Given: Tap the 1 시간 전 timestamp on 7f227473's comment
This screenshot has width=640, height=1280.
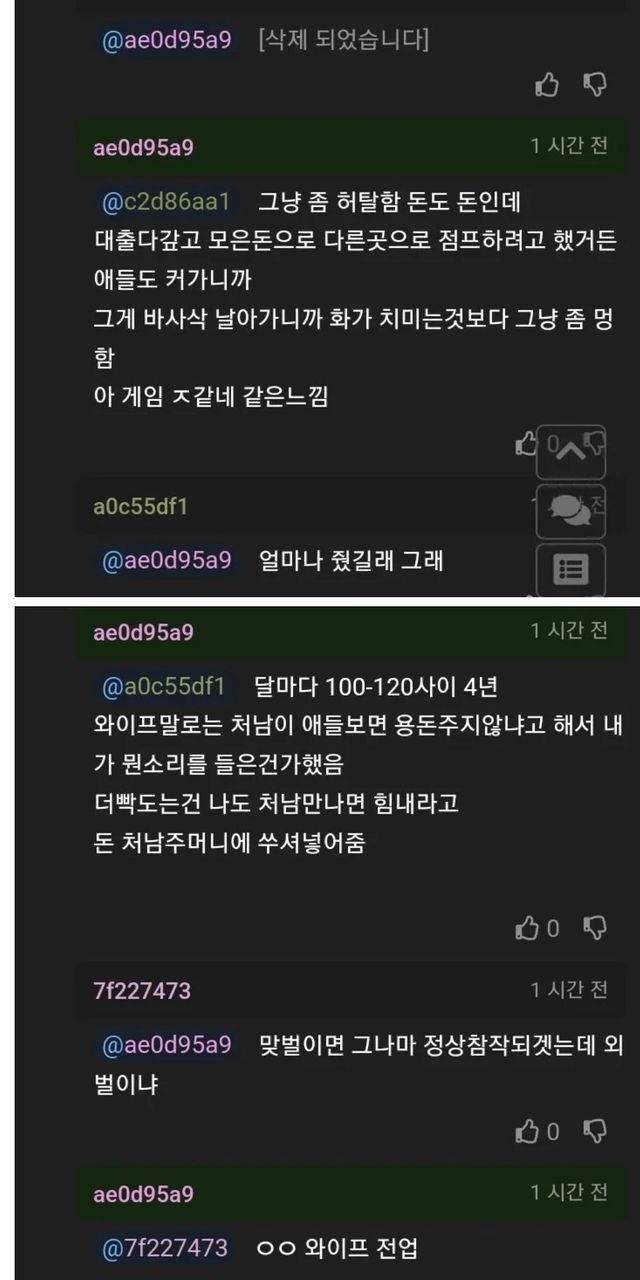Looking at the screenshot, I should pyautogui.click(x=569, y=990).
